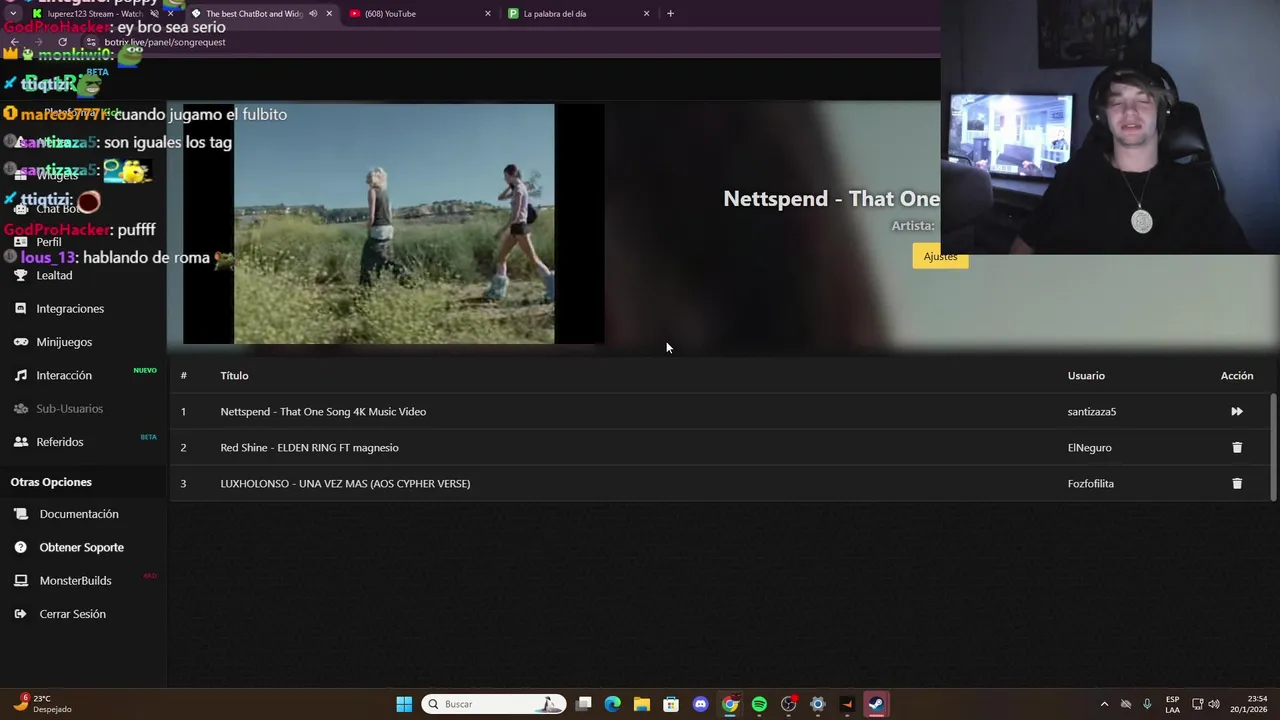Select LUXHOLONSO - UNA VEZ MAS title

345,483
